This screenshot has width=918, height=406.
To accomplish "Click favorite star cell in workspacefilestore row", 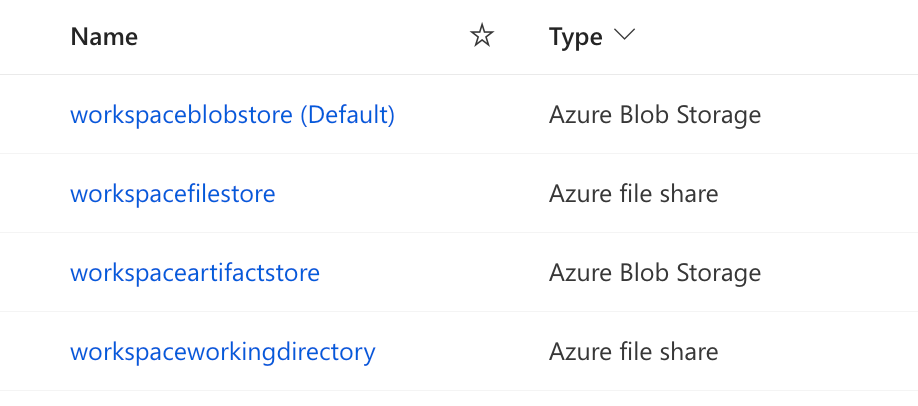I will 482,193.
